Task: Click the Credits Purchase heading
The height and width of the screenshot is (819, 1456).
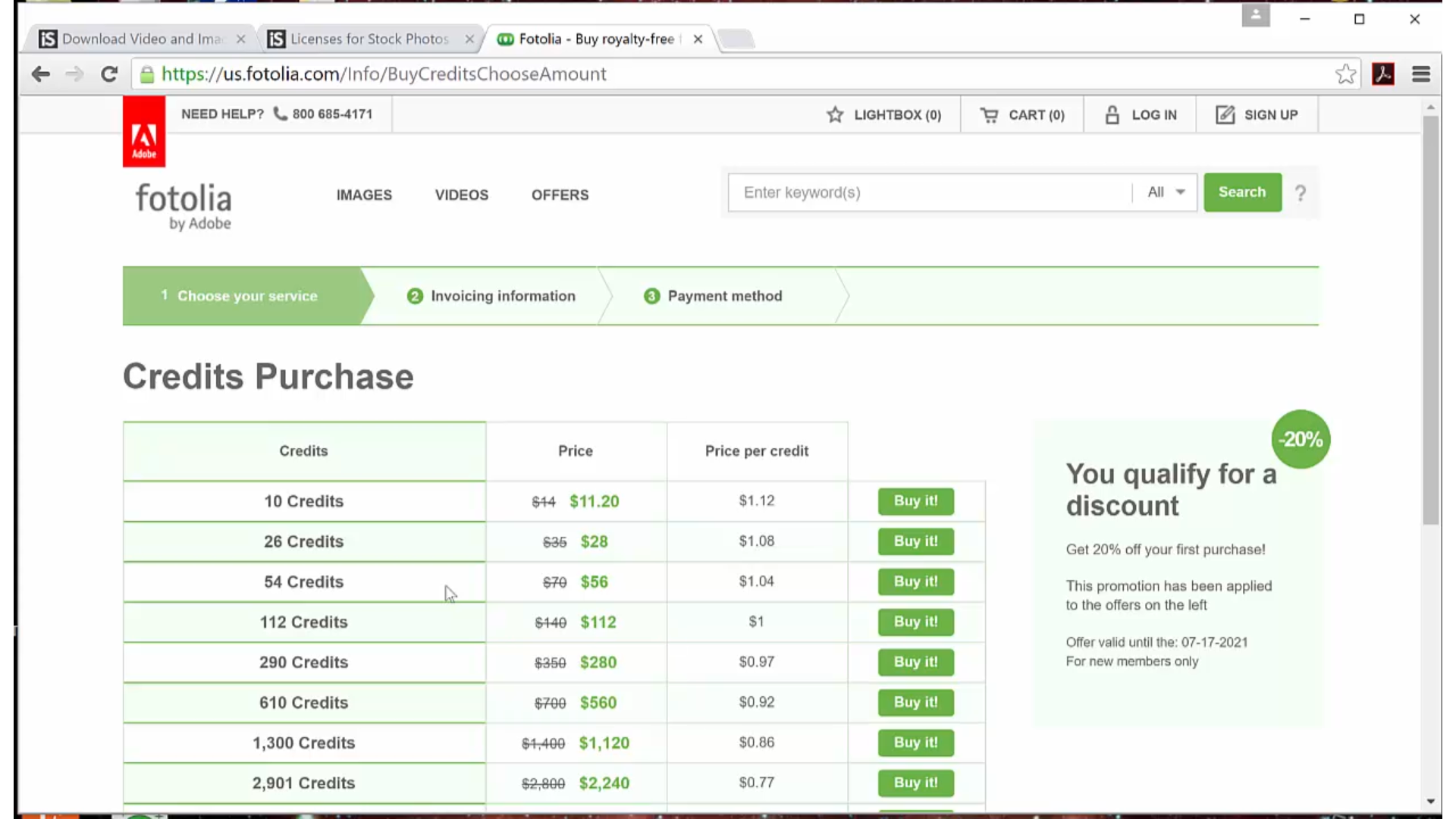Action: click(268, 377)
